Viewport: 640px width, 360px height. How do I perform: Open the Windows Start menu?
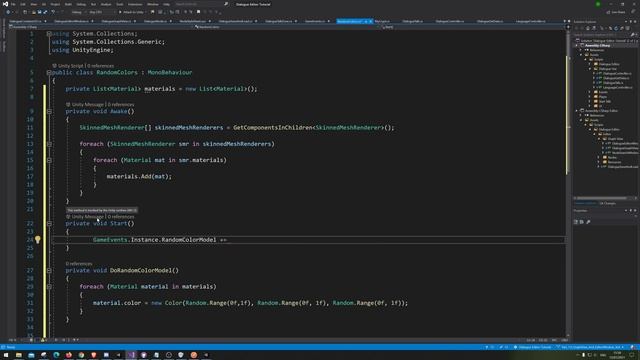point(6,355)
